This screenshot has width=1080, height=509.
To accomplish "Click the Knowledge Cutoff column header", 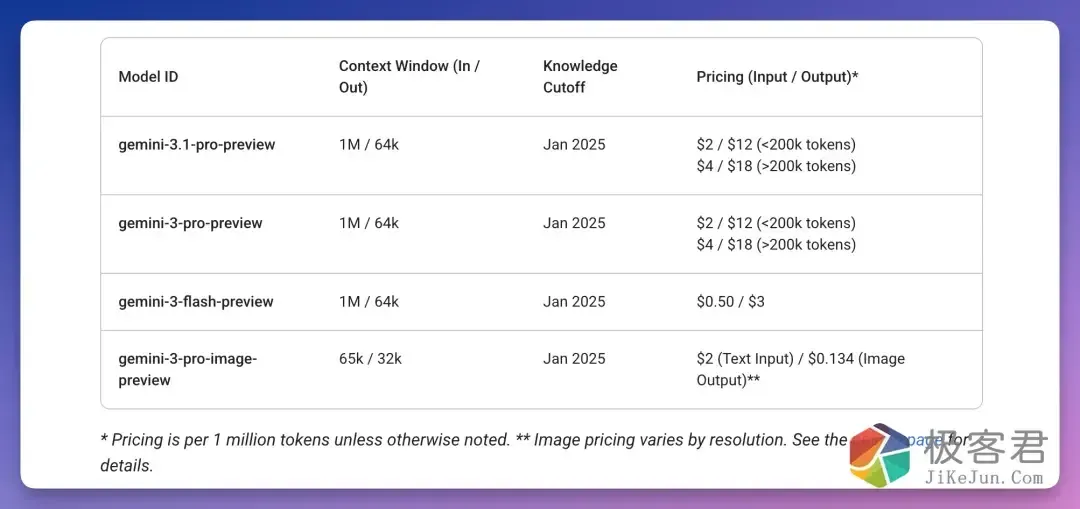I will point(580,77).
